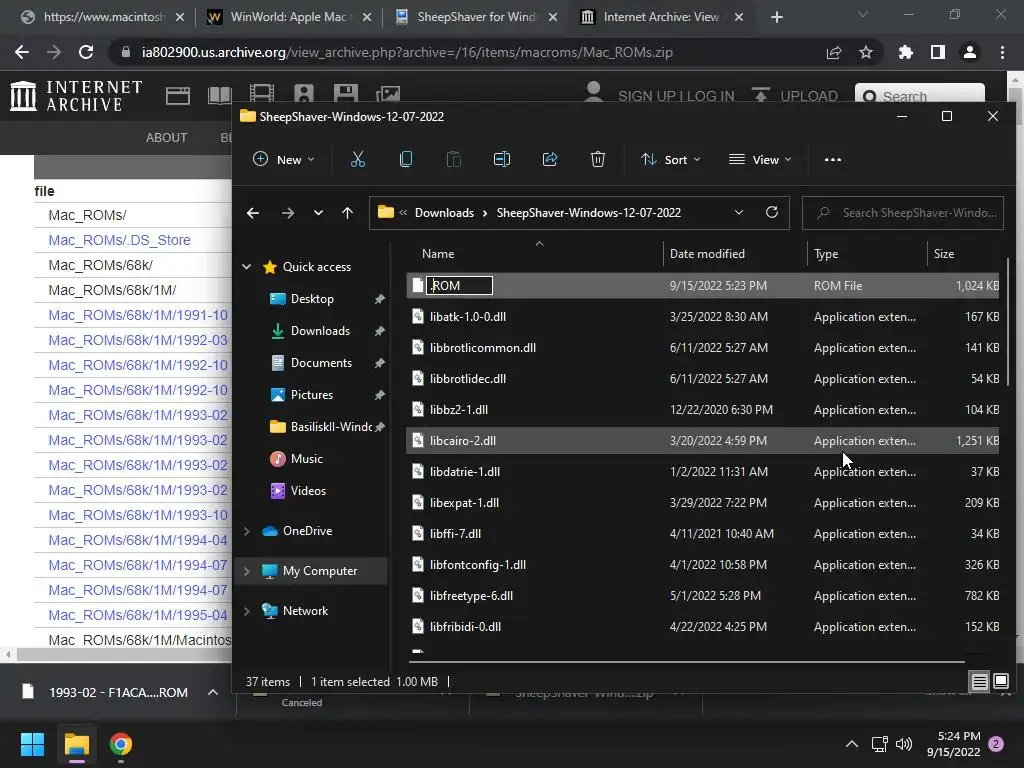Viewport: 1024px width, 768px height.
Task: Select Videos in the sidebar
Action: tap(308, 490)
